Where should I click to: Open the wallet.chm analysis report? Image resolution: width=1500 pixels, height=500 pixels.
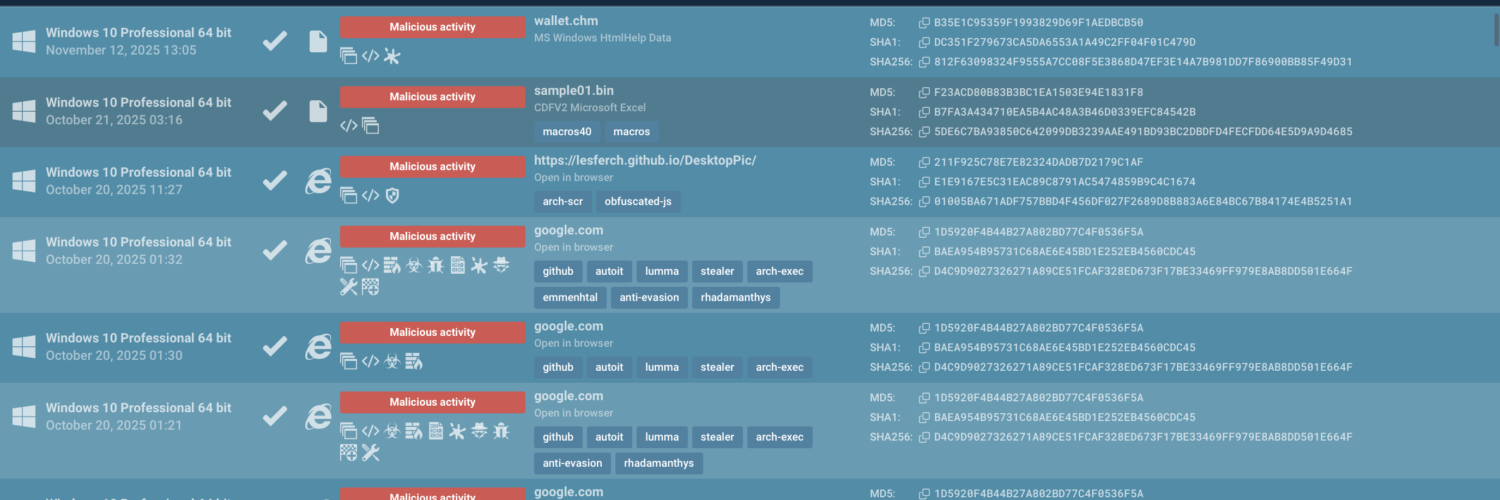(565, 21)
